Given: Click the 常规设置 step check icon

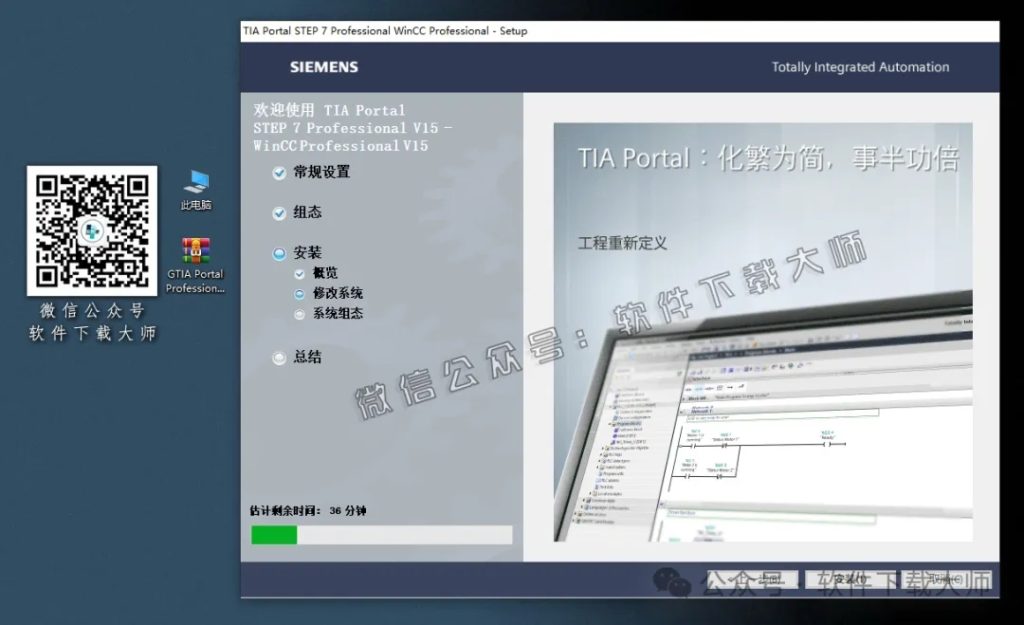Looking at the screenshot, I should point(278,172).
